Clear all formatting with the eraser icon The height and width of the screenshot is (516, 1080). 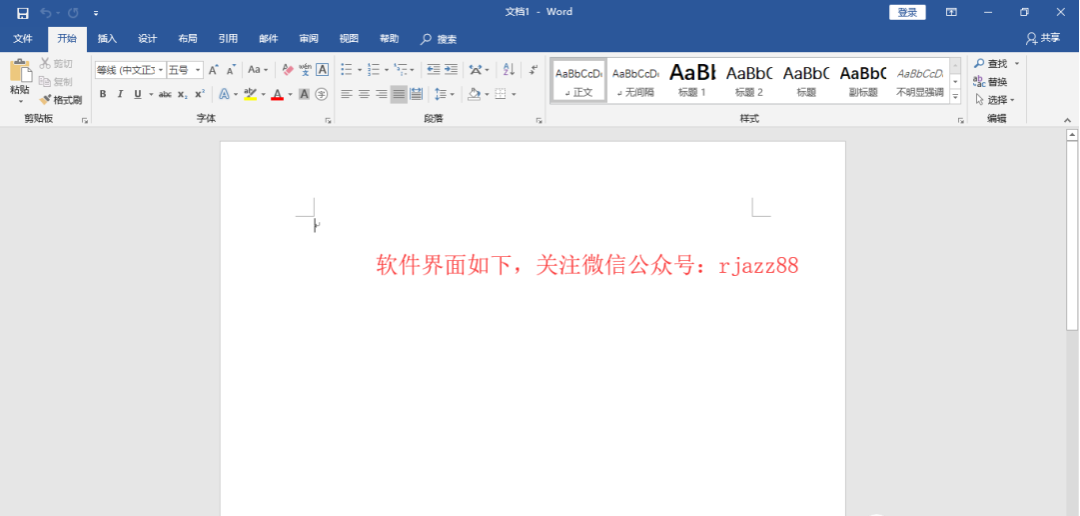pyautogui.click(x=288, y=70)
